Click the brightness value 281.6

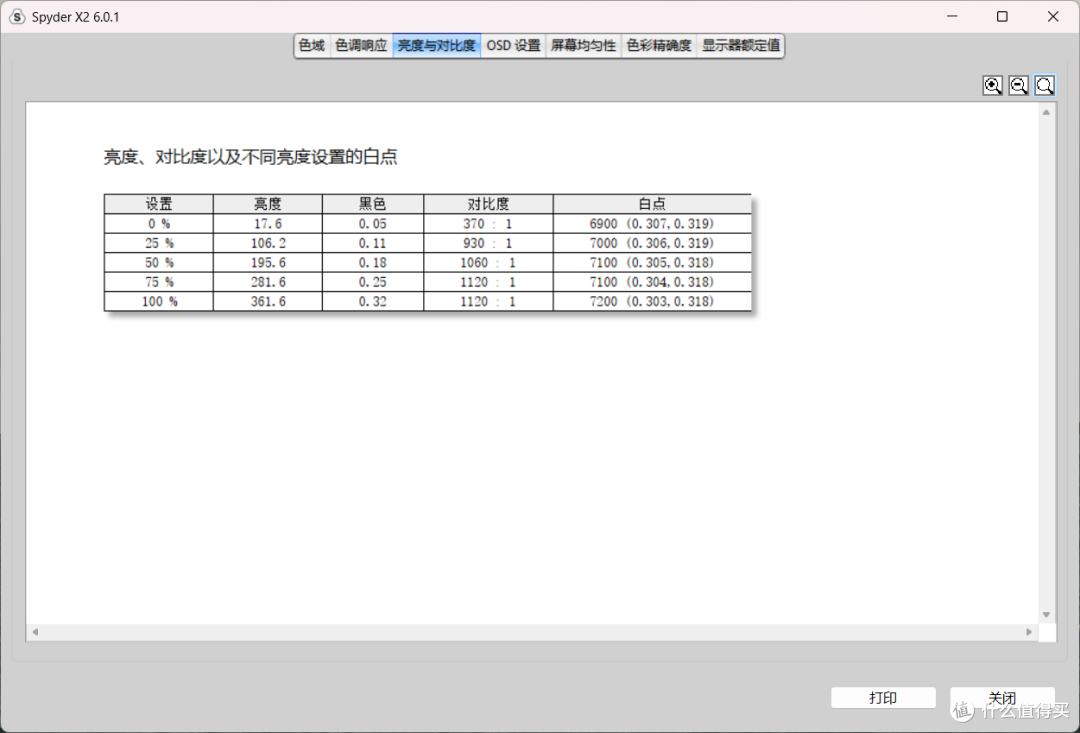(x=268, y=282)
